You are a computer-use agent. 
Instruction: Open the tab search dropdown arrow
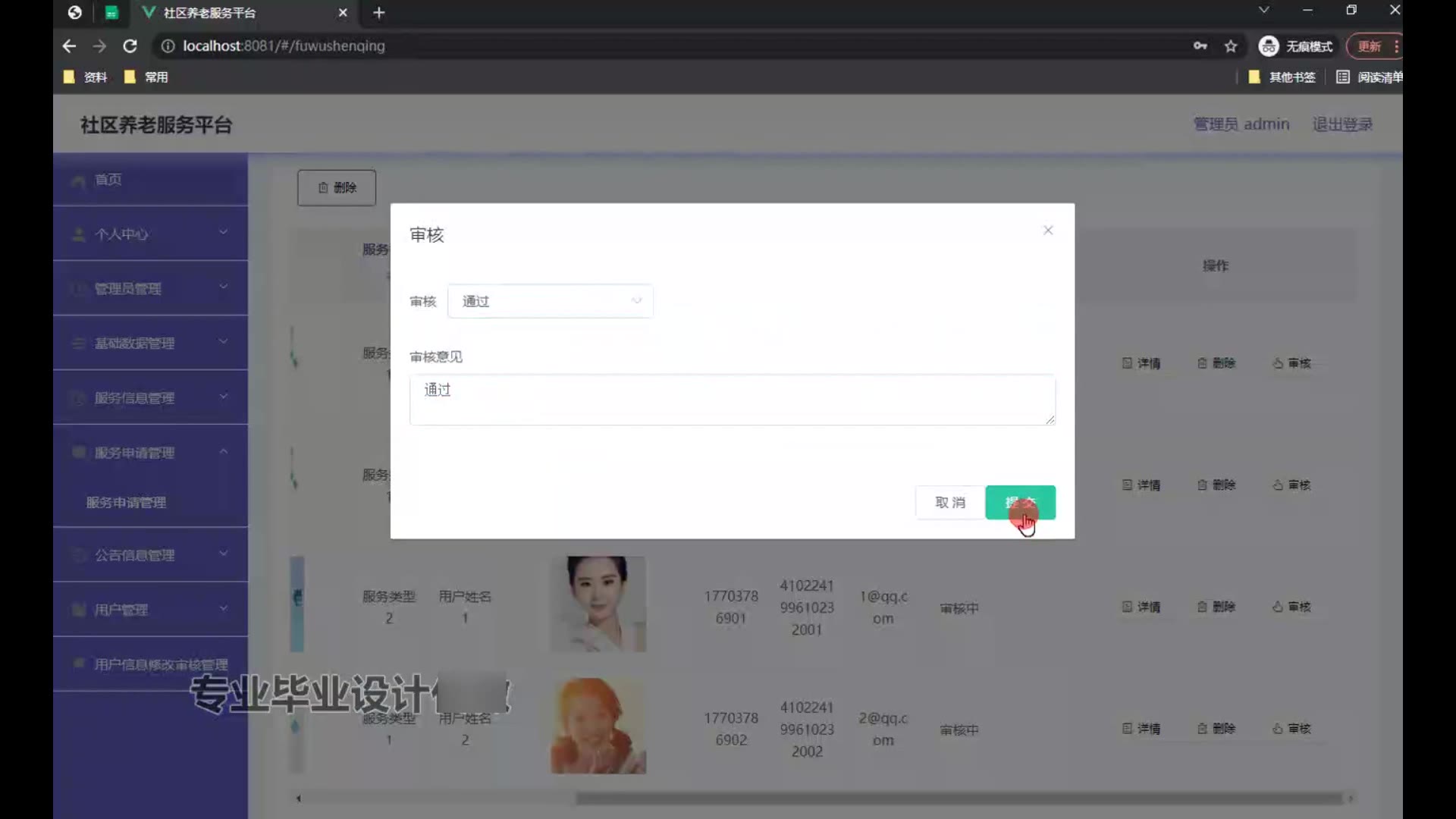tap(1263, 10)
